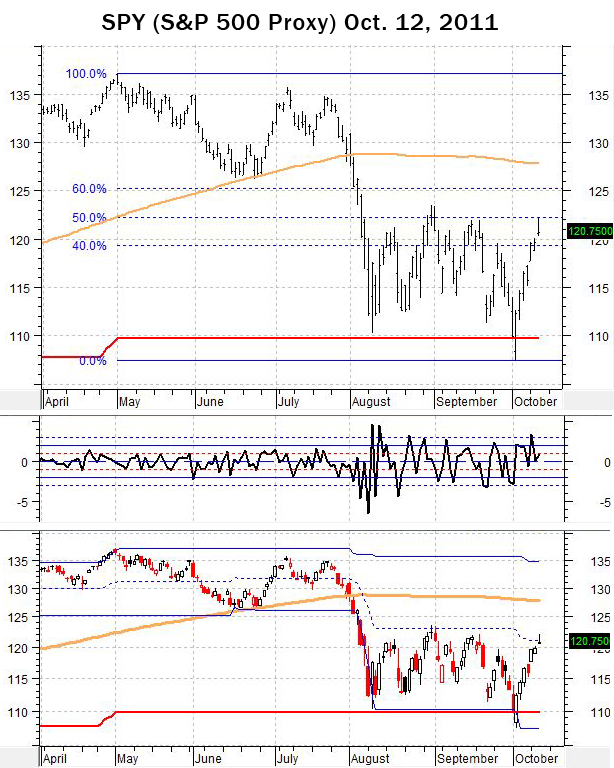Choose April on the candlestick chart's time axis
This screenshot has height=768, width=614.
[55, 759]
